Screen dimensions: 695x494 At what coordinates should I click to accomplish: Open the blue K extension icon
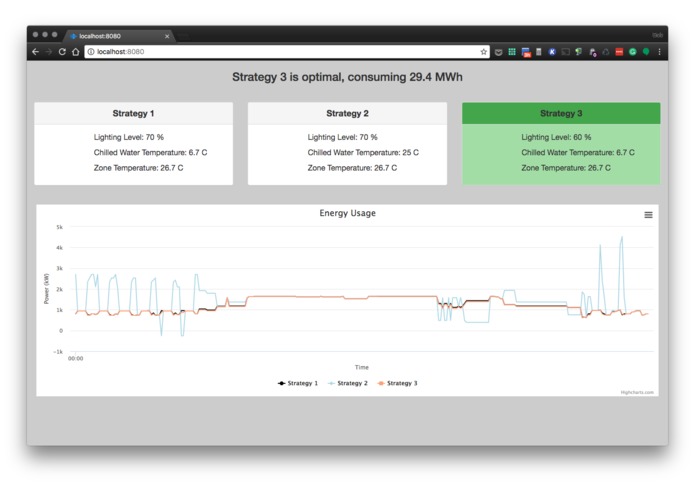[552, 52]
